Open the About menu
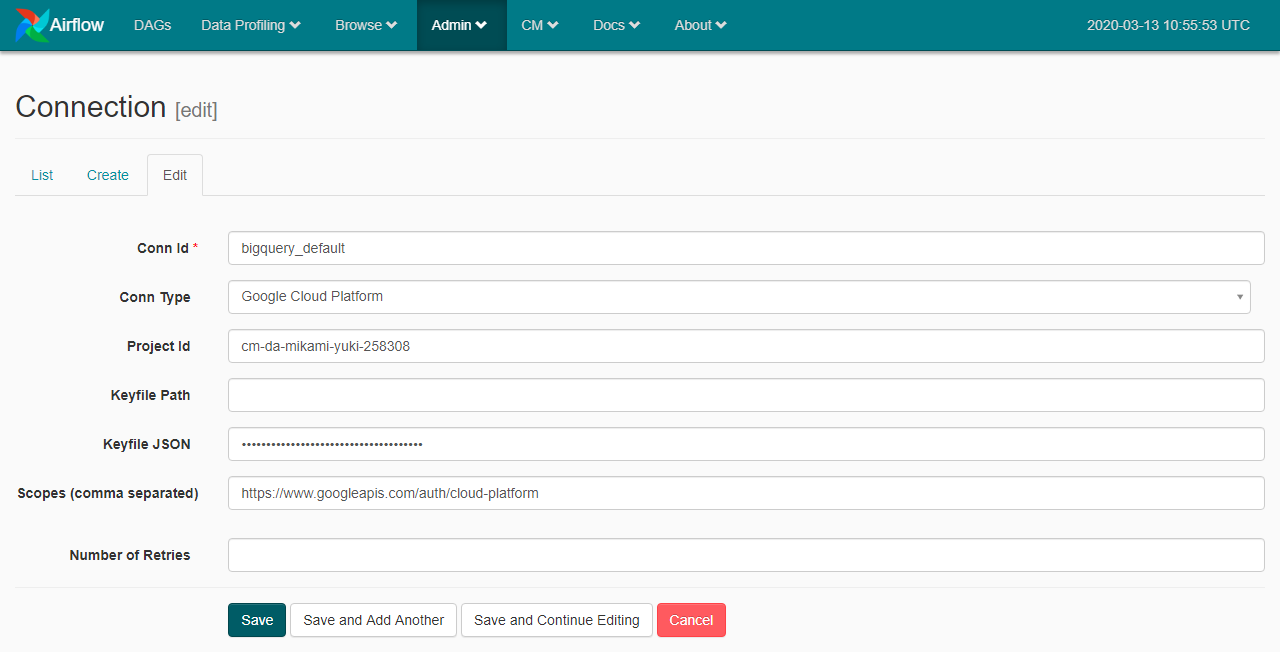Viewport: 1280px width, 652px height. [x=700, y=25]
